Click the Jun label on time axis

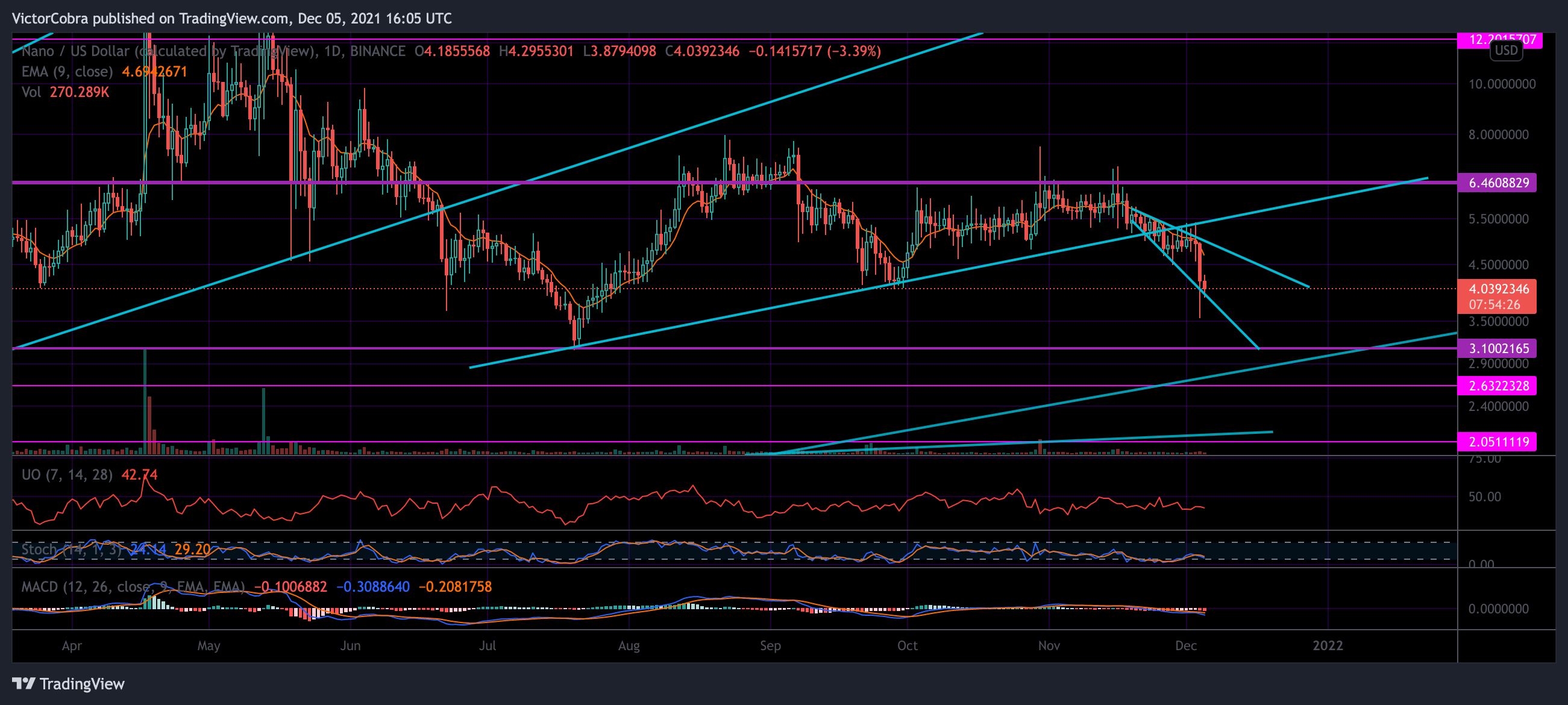pos(351,645)
